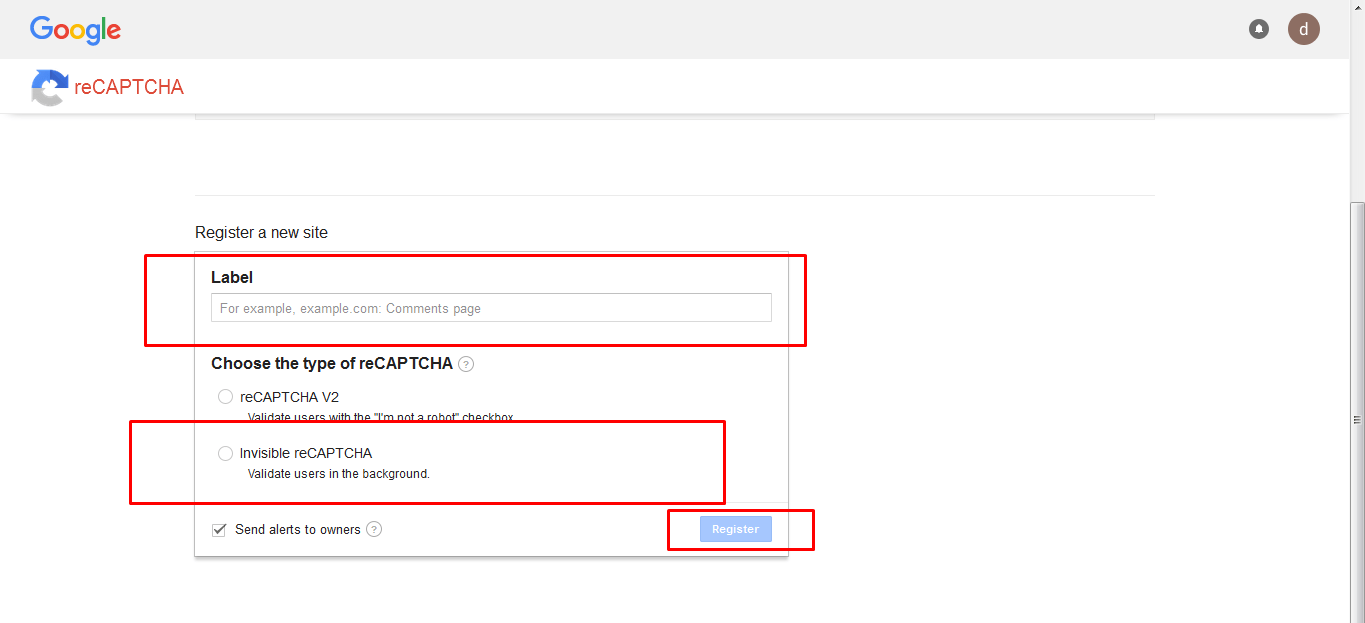The image size is (1365, 623).
Task: Select the reCAPTCHA V2 radio button
Action: tap(225, 396)
